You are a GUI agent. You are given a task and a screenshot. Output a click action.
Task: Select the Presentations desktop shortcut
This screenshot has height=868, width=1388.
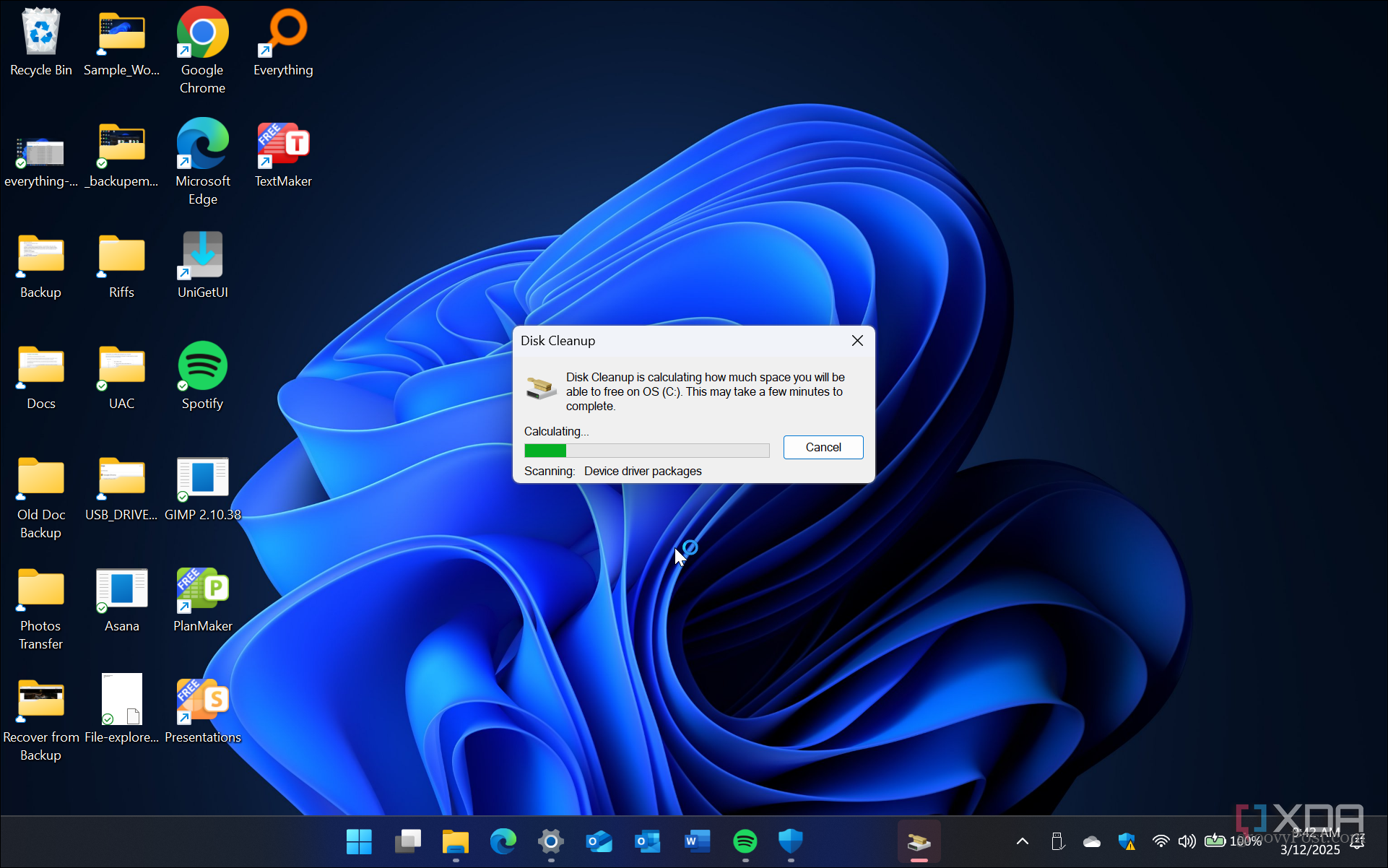pyautogui.click(x=203, y=711)
